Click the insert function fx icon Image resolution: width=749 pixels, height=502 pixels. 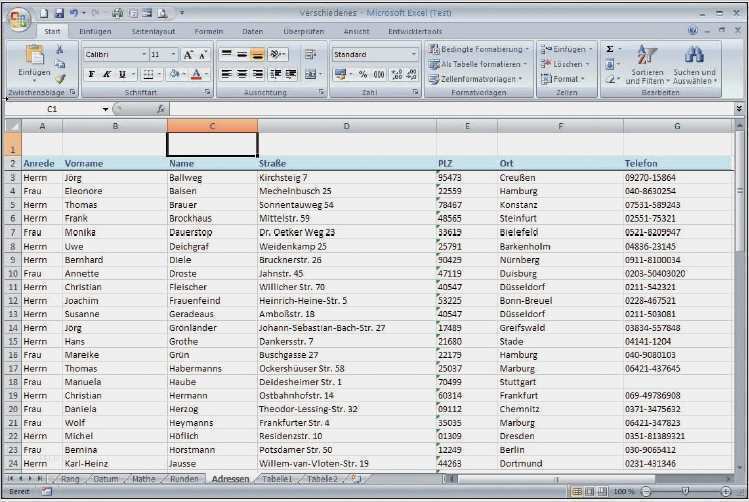tap(160, 108)
